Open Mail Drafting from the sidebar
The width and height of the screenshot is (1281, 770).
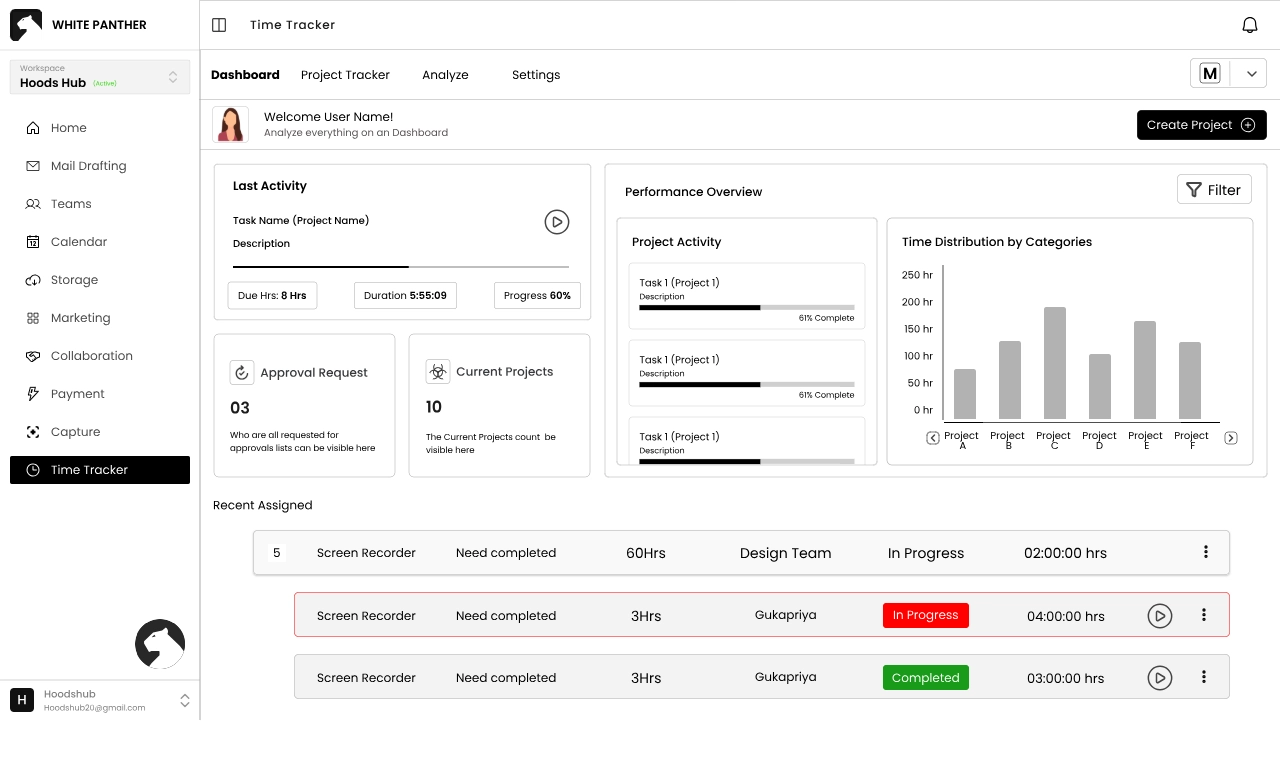tap(88, 166)
